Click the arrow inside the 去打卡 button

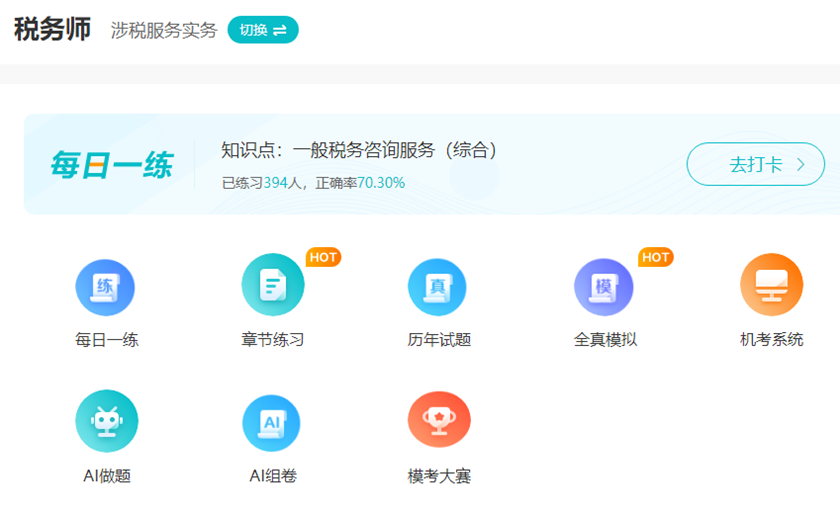801,165
